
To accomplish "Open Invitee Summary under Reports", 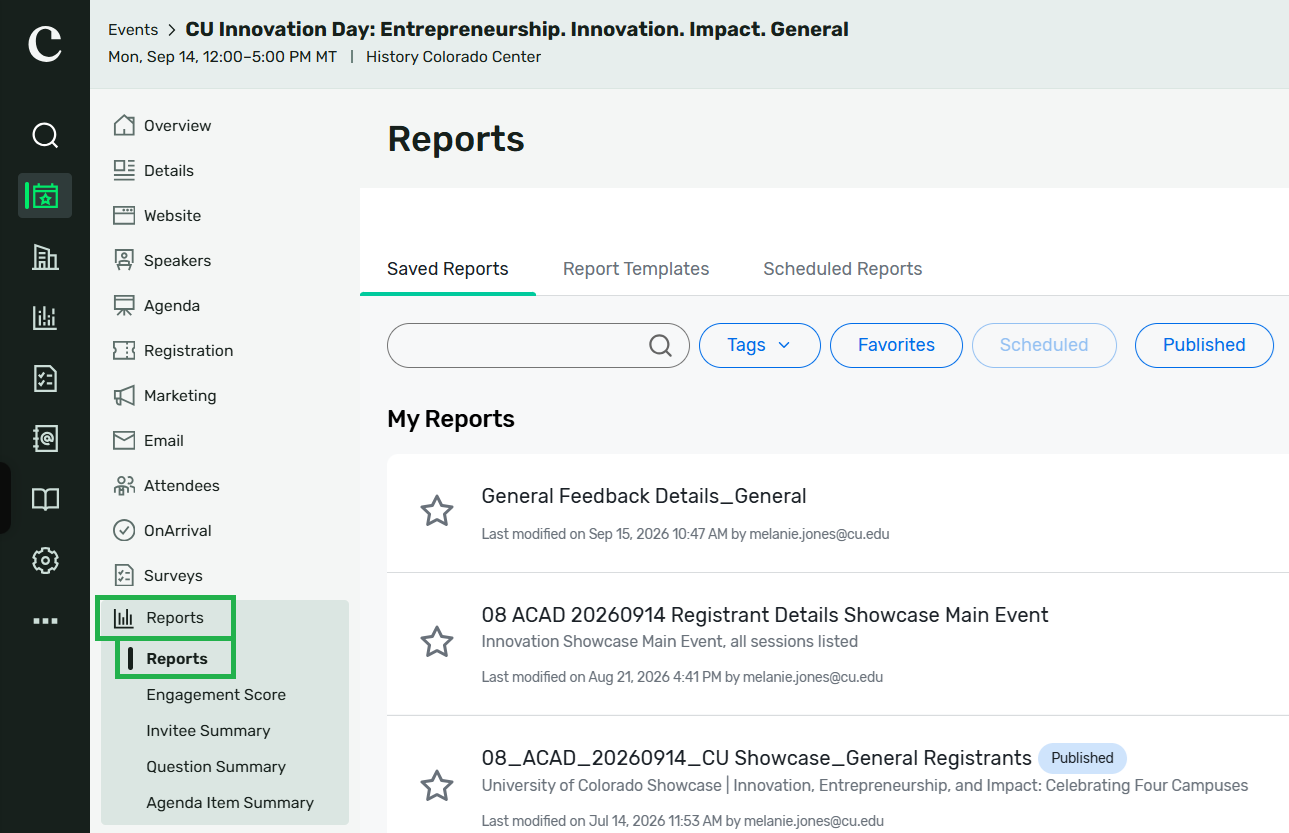I will [x=208, y=730].
